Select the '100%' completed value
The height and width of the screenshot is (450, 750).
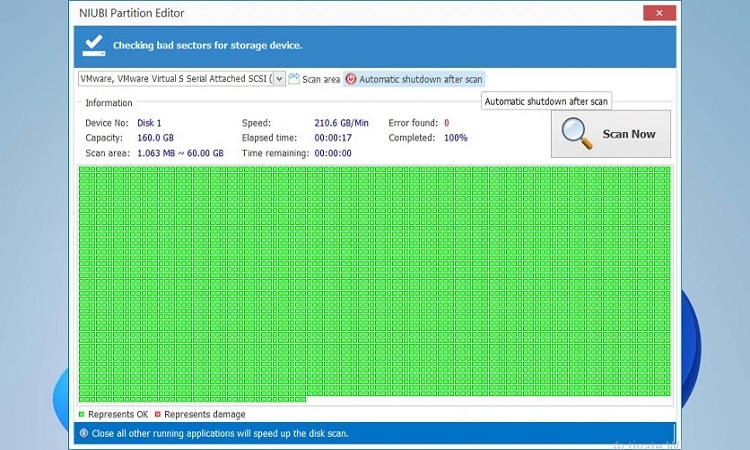[x=456, y=138]
